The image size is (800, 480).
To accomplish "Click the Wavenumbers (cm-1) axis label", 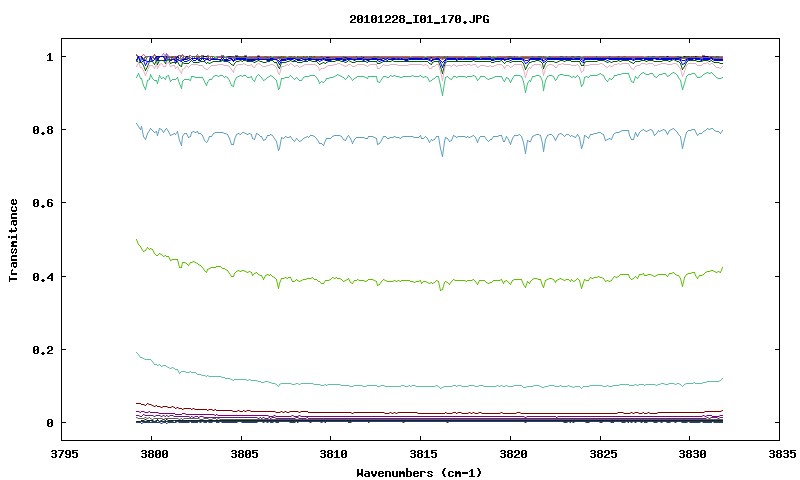I will coord(419,473).
